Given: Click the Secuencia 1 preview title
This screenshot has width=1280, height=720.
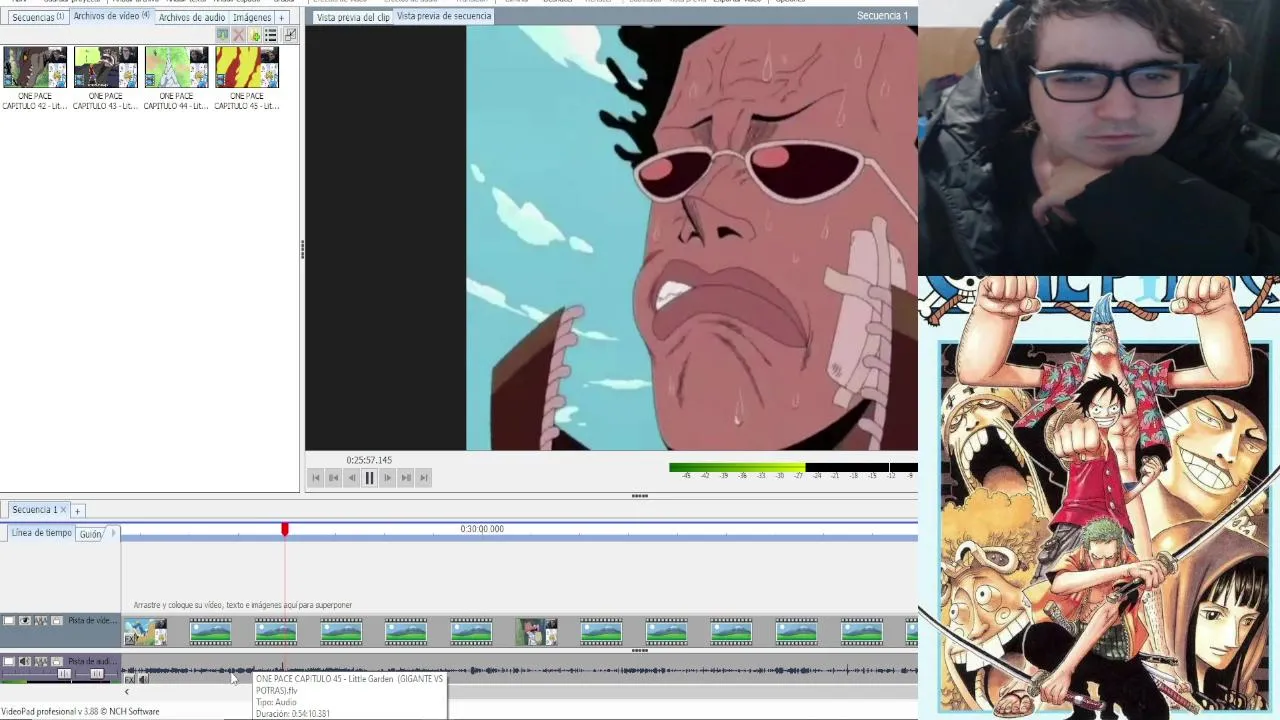Looking at the screenshot, I should [x=882, y=16].
